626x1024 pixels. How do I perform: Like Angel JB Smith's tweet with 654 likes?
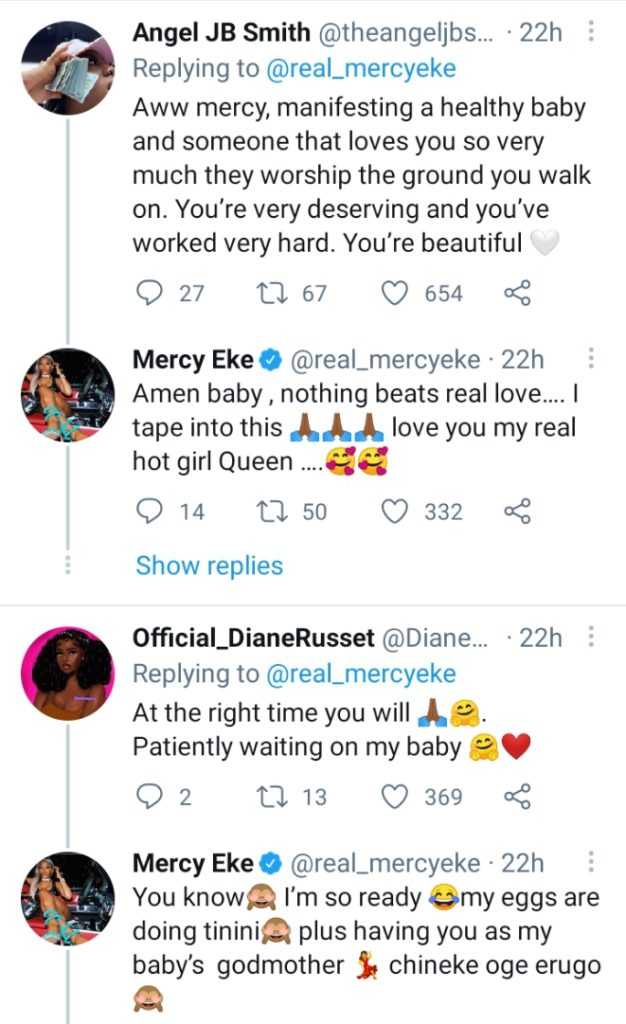397,293
